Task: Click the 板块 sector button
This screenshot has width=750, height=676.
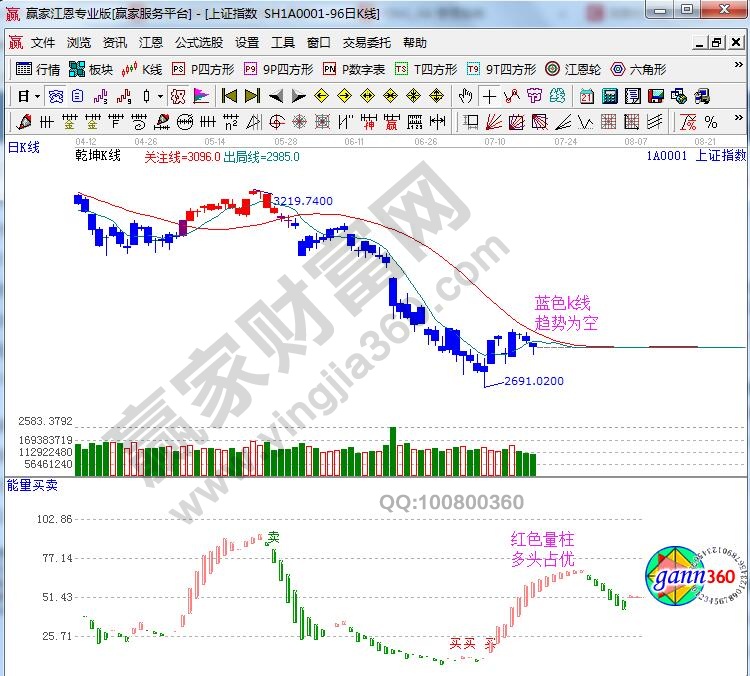Action: pyautogui.click(x=91, y=69)
